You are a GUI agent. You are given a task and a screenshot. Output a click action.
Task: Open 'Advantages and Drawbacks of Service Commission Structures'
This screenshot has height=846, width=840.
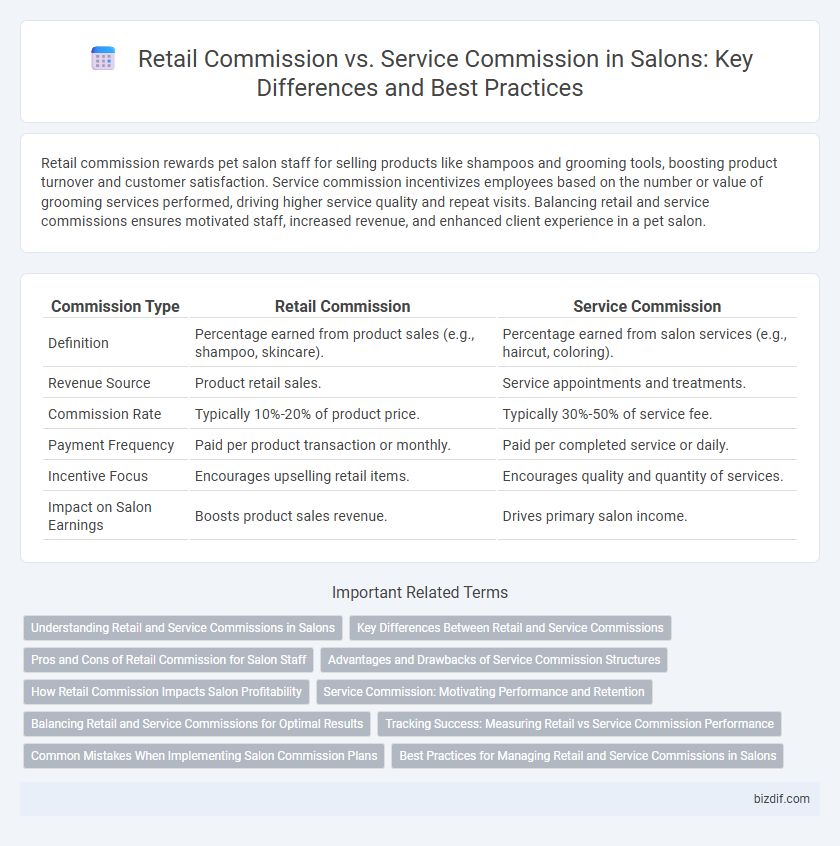pos(494,660)
